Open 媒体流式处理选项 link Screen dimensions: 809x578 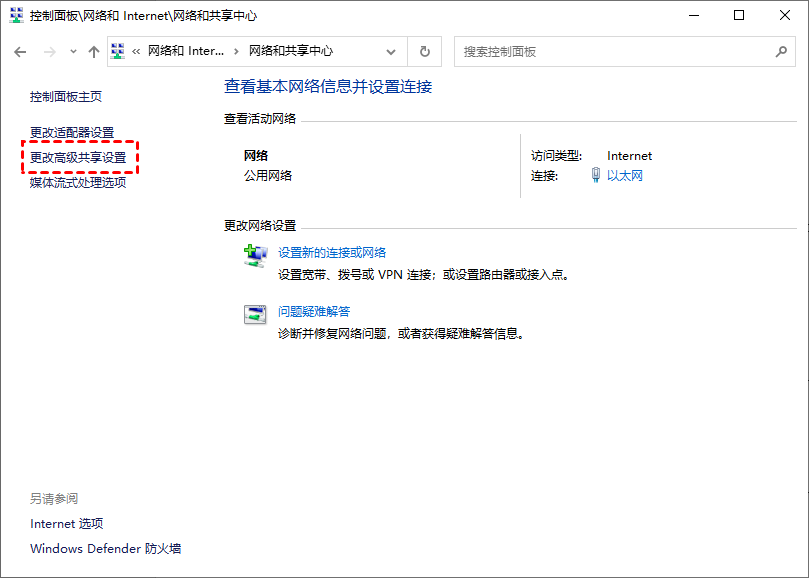[78, 182]
